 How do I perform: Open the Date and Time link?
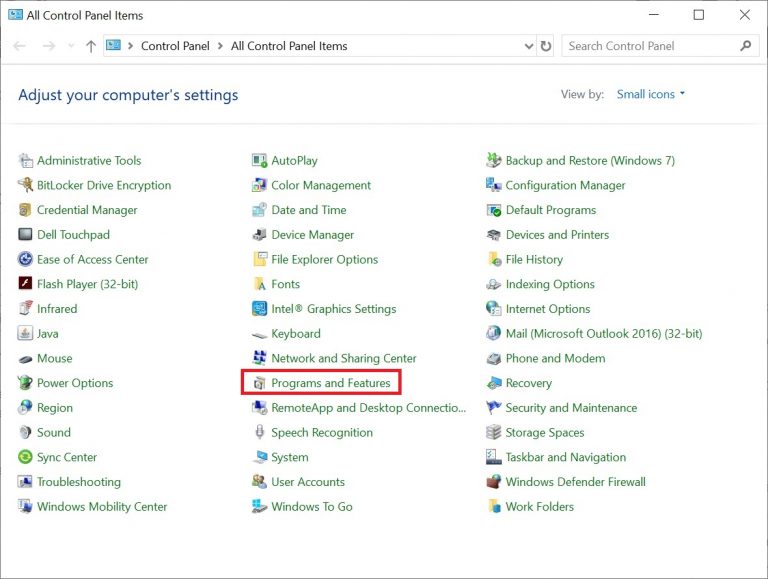click(309, 210)
